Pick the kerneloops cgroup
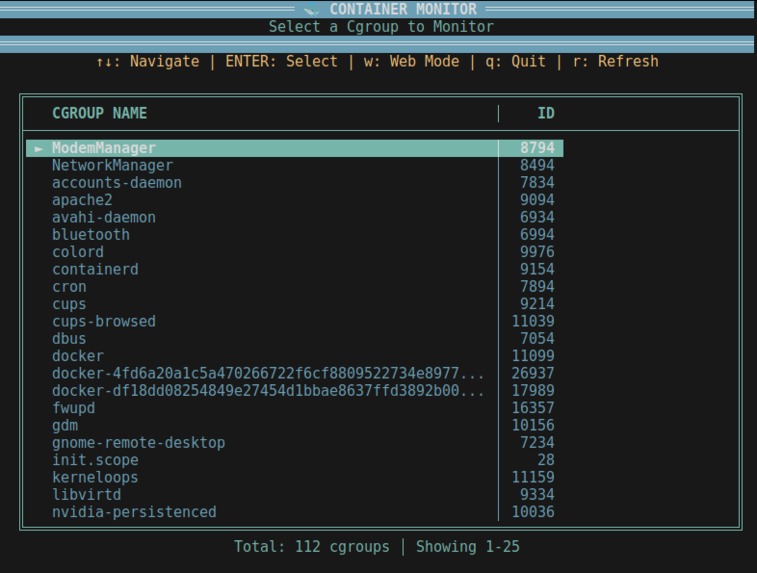Screen dimensions: 757x573 [x=95, y=478]
